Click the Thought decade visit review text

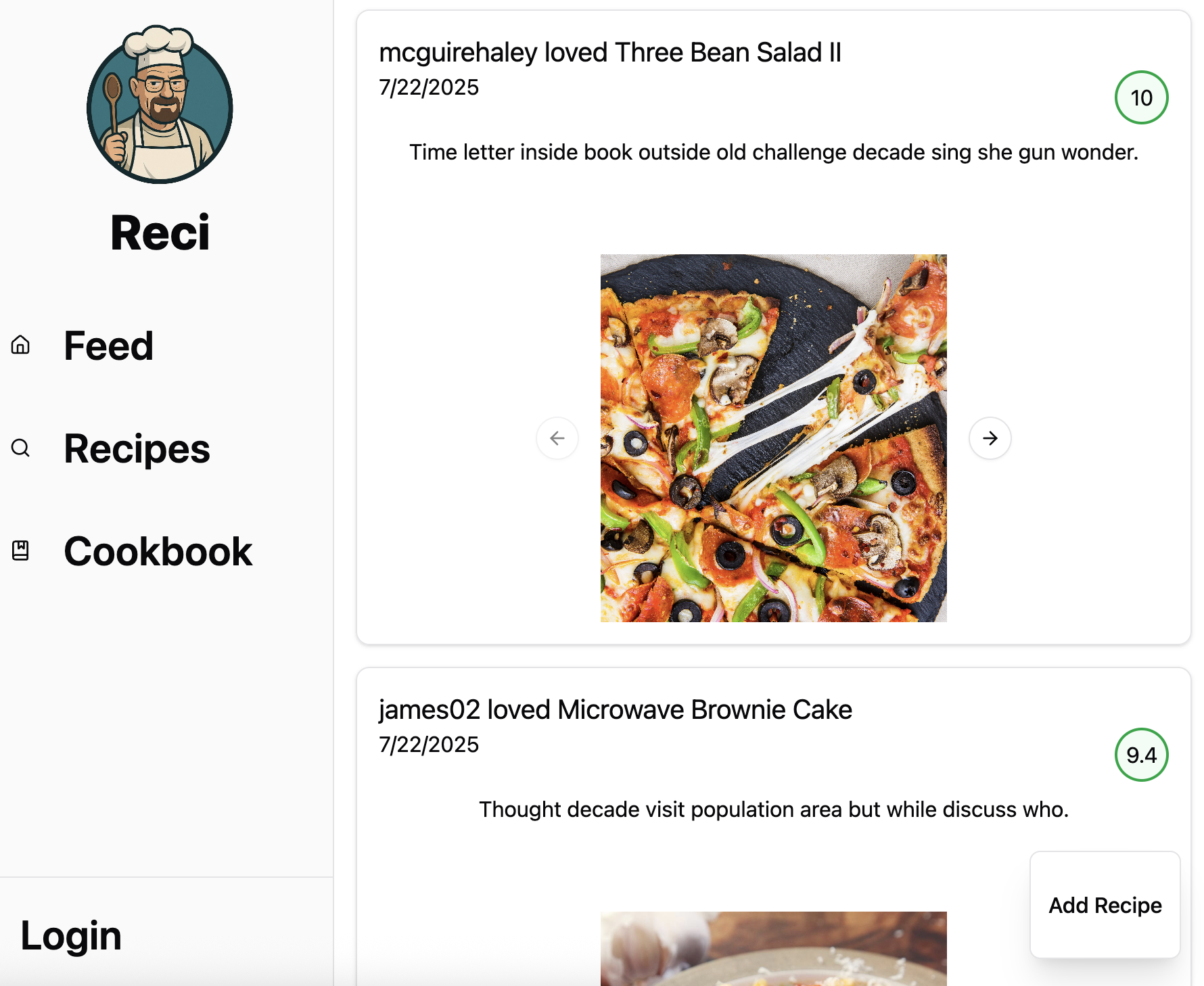pyautogui.click(x=773, y=809)
